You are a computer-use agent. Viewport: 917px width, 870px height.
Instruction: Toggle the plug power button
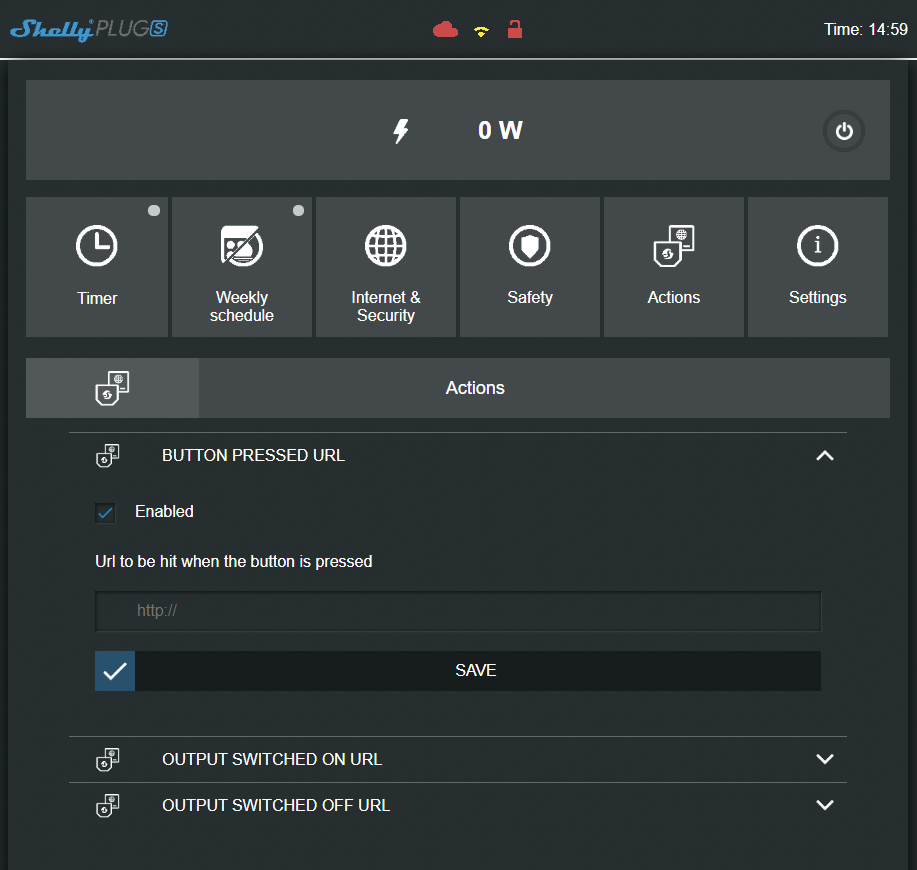point(844,131)
